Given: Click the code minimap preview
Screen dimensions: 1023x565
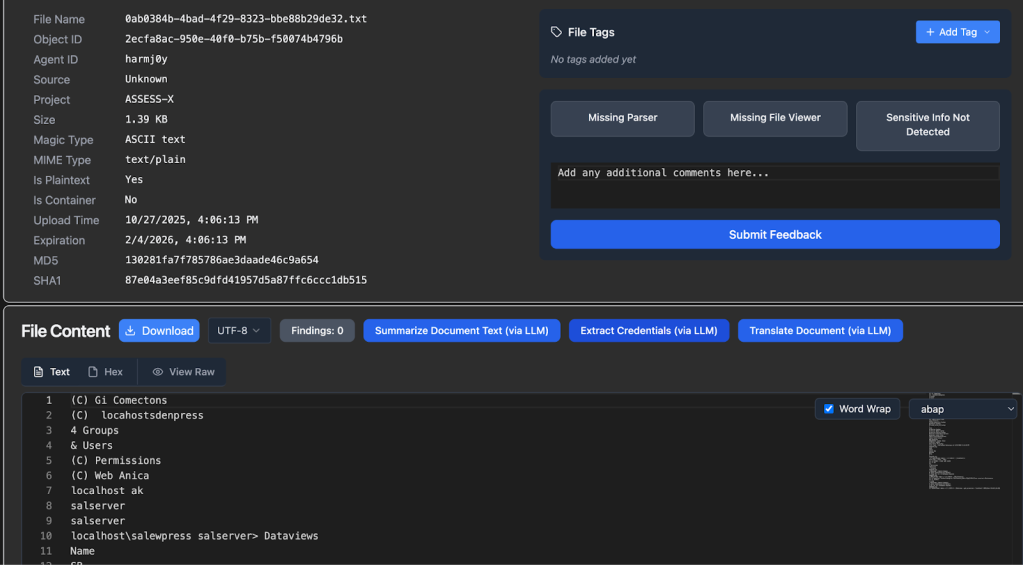Looking at the screenshot, I should click(960, 440).
